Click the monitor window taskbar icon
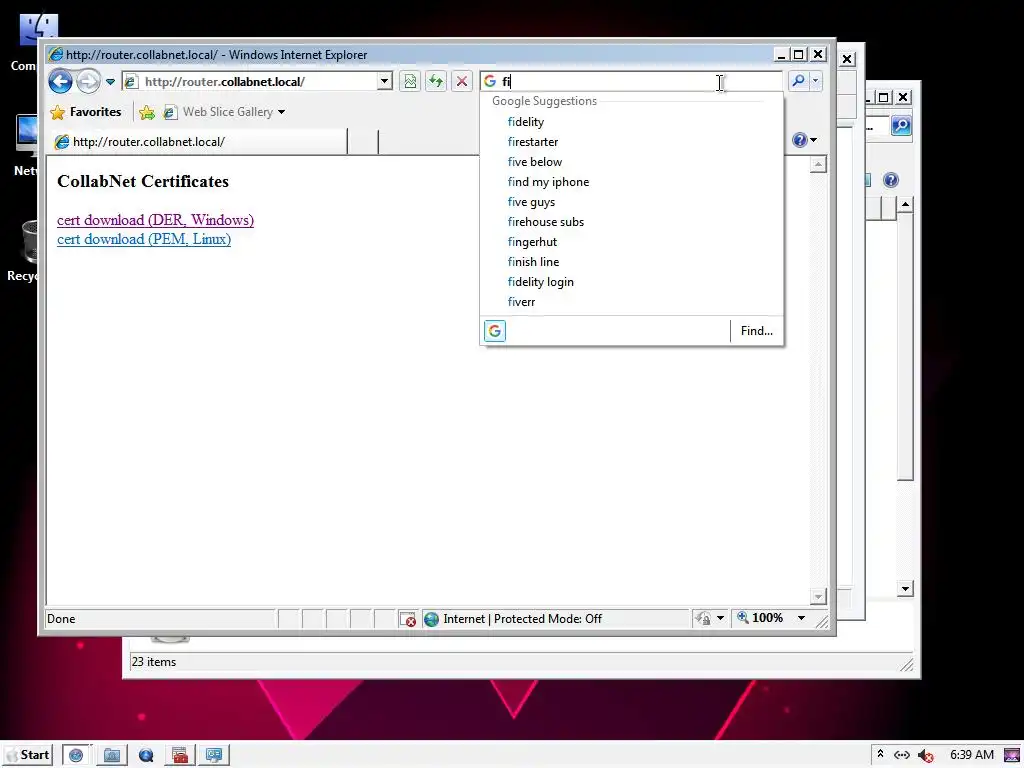 point(214,756)
